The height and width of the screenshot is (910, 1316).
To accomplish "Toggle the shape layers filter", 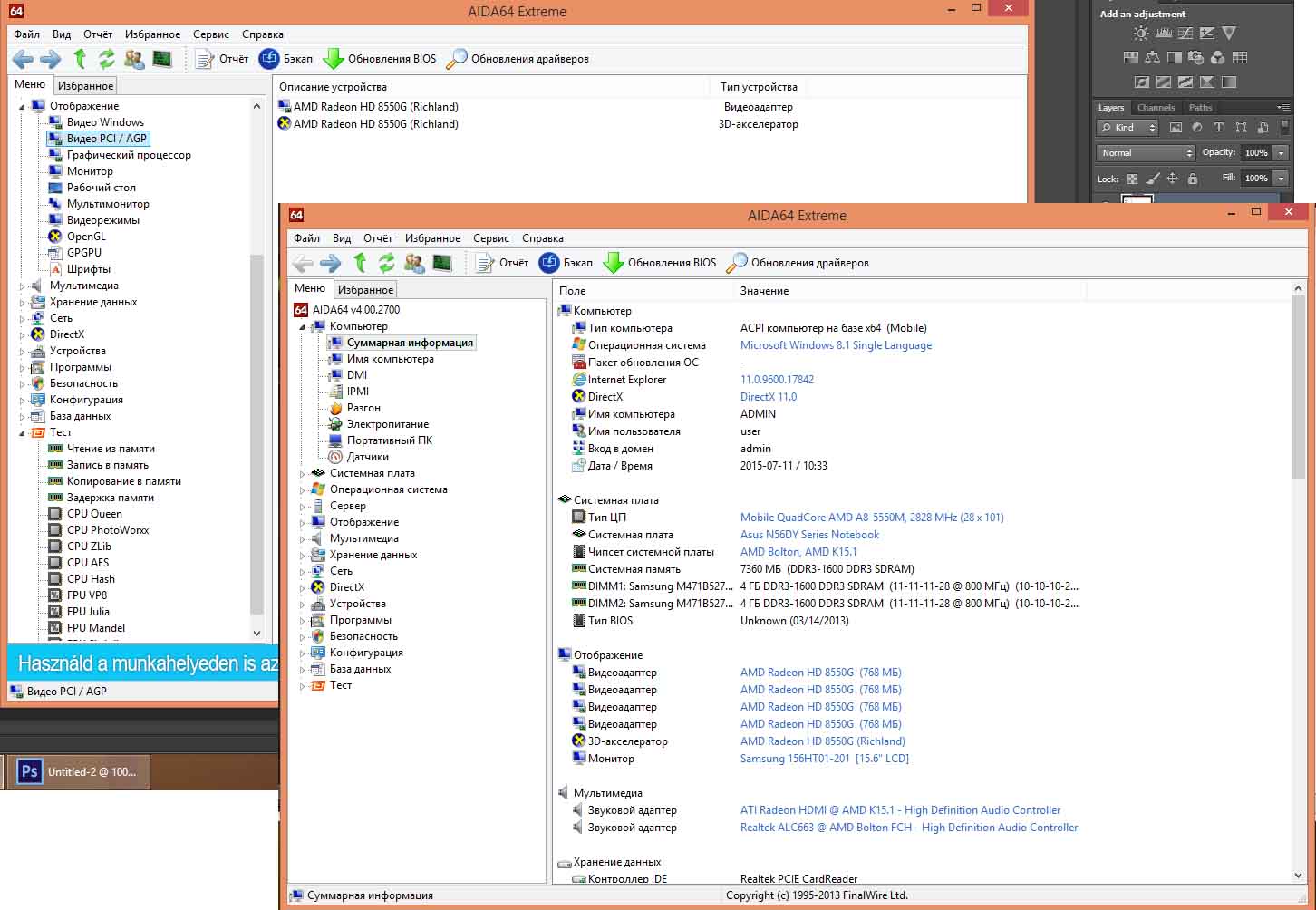I will pyautogui.click(x=1241, y=128).
